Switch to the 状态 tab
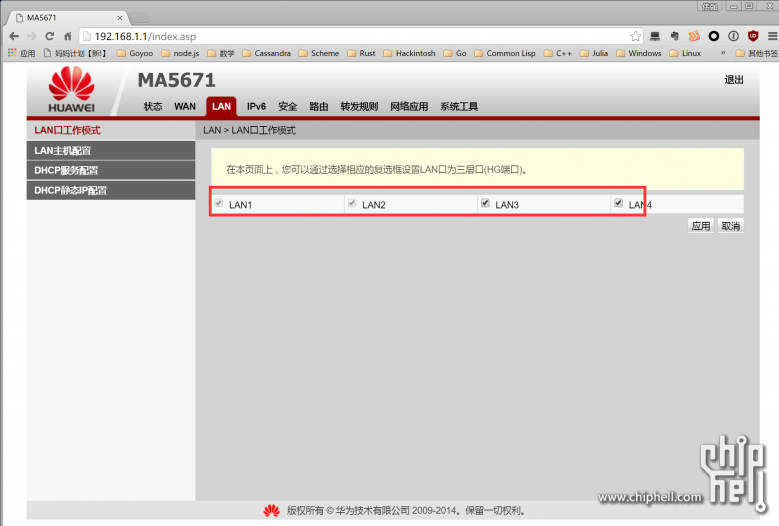The width and height of the screenshot is (779, 526). [x=153, y=106]
